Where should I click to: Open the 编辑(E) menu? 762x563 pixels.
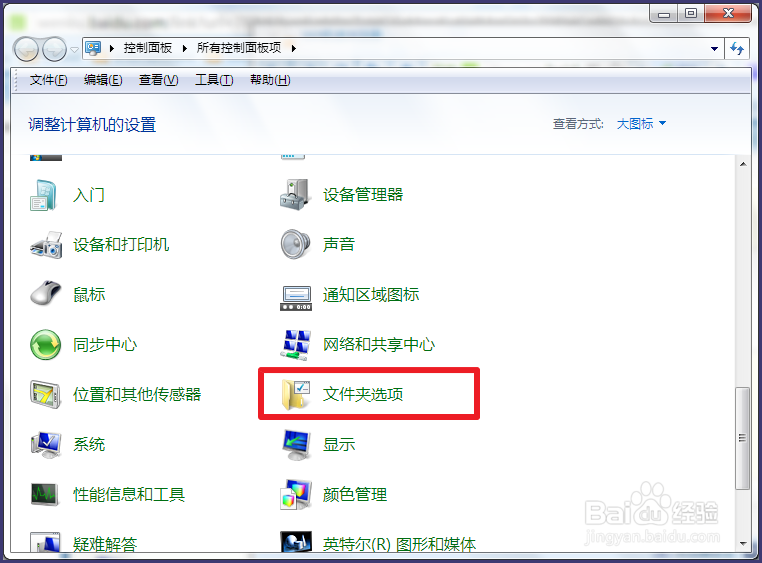point(103,80)
